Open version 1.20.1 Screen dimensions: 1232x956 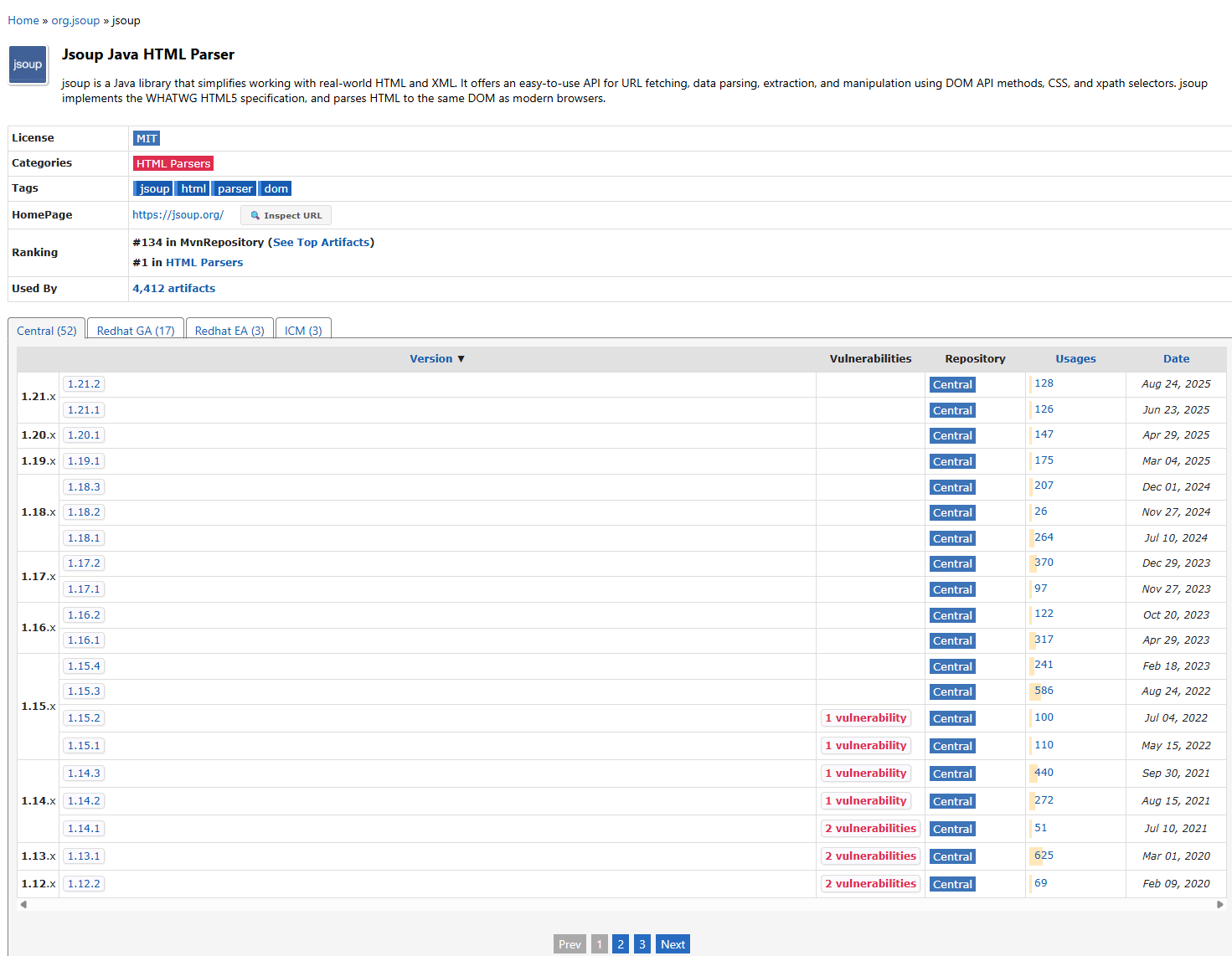click(x=84, y=435)
